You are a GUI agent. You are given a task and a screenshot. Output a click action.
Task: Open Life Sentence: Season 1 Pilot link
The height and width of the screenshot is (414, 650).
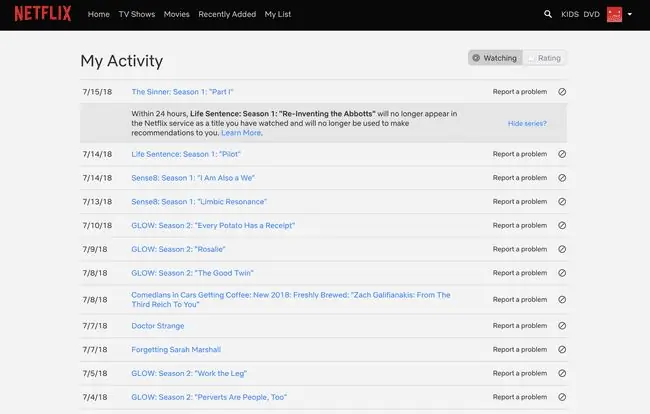point(186,154)
